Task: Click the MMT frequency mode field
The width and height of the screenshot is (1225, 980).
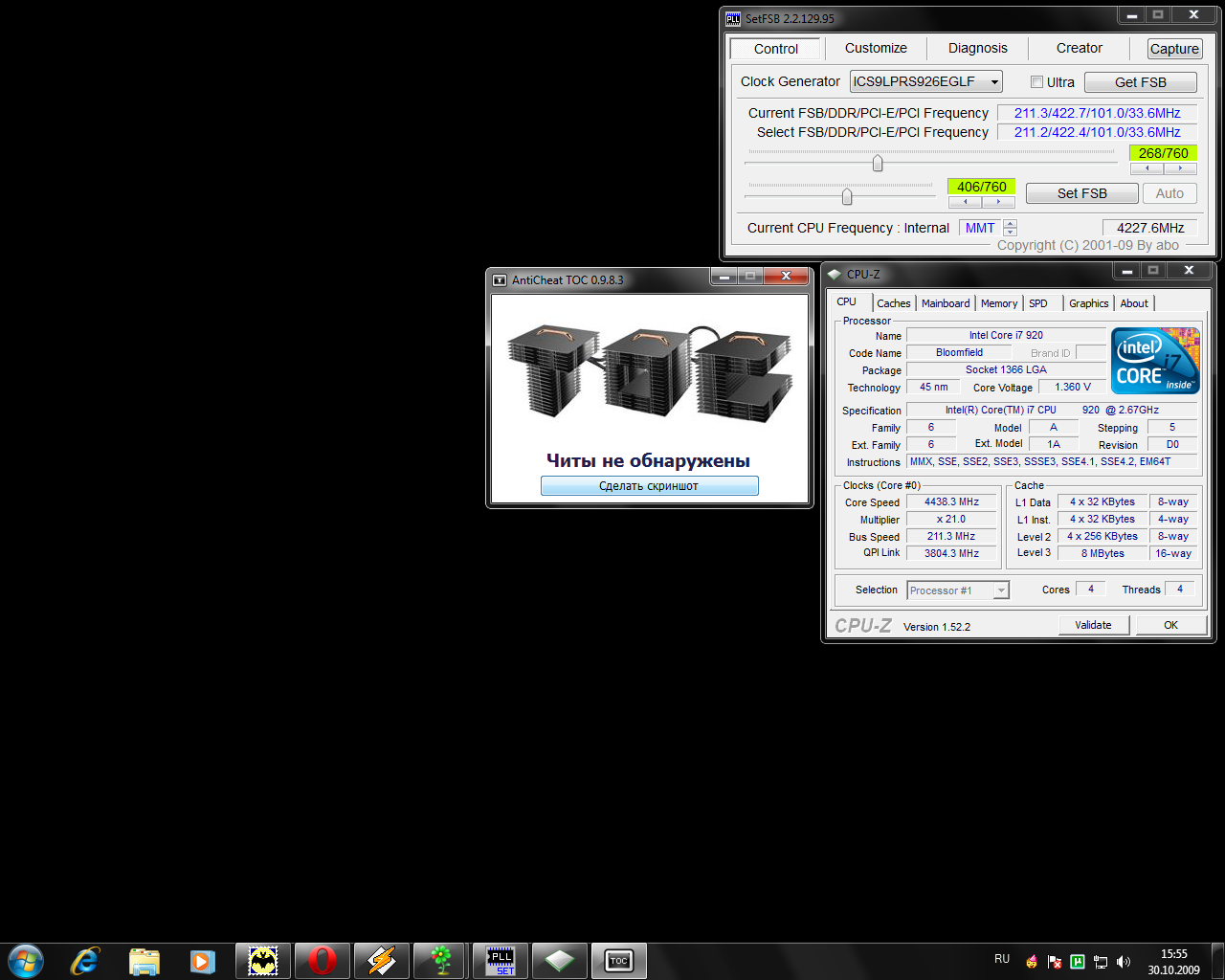Action: (x=979, y=228)
